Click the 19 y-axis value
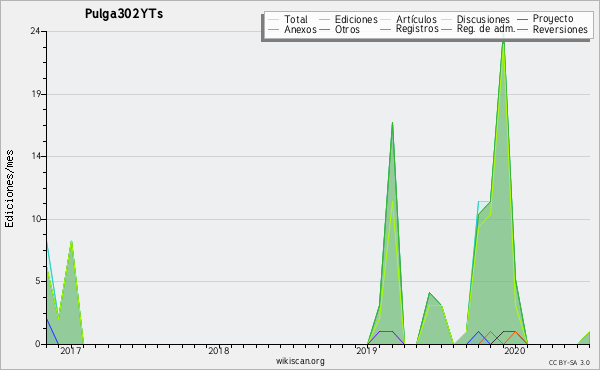600x370 pixels. pyautogui.click(x=36, y=94)
